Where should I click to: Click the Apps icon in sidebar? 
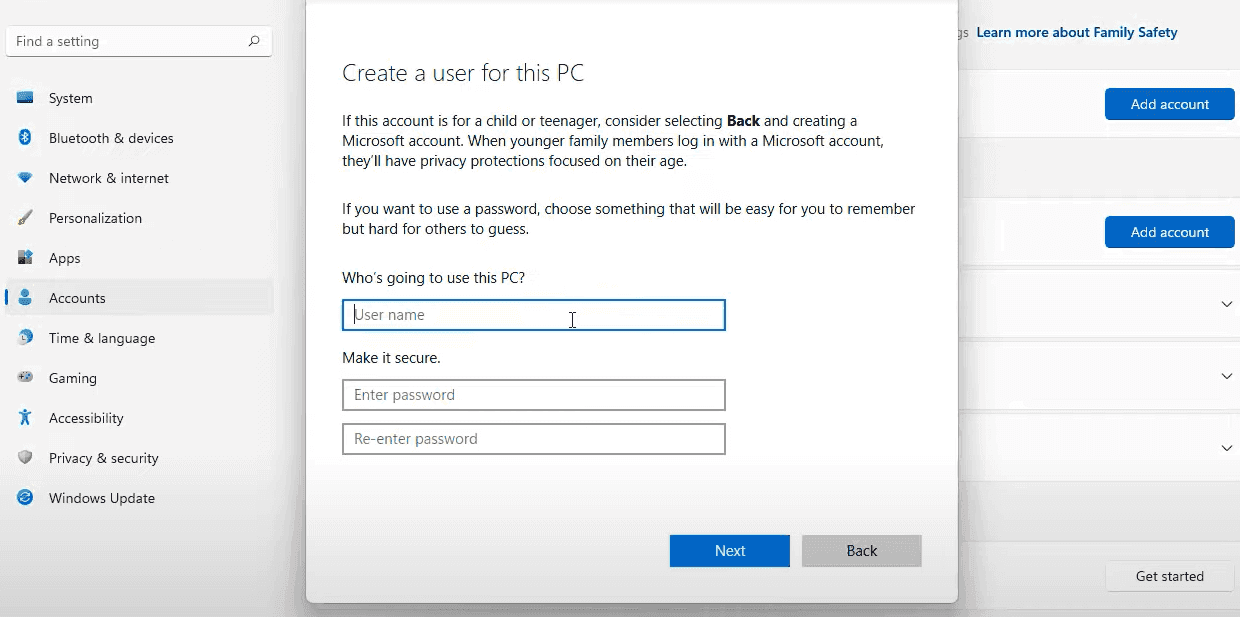[x=26, y=258]
